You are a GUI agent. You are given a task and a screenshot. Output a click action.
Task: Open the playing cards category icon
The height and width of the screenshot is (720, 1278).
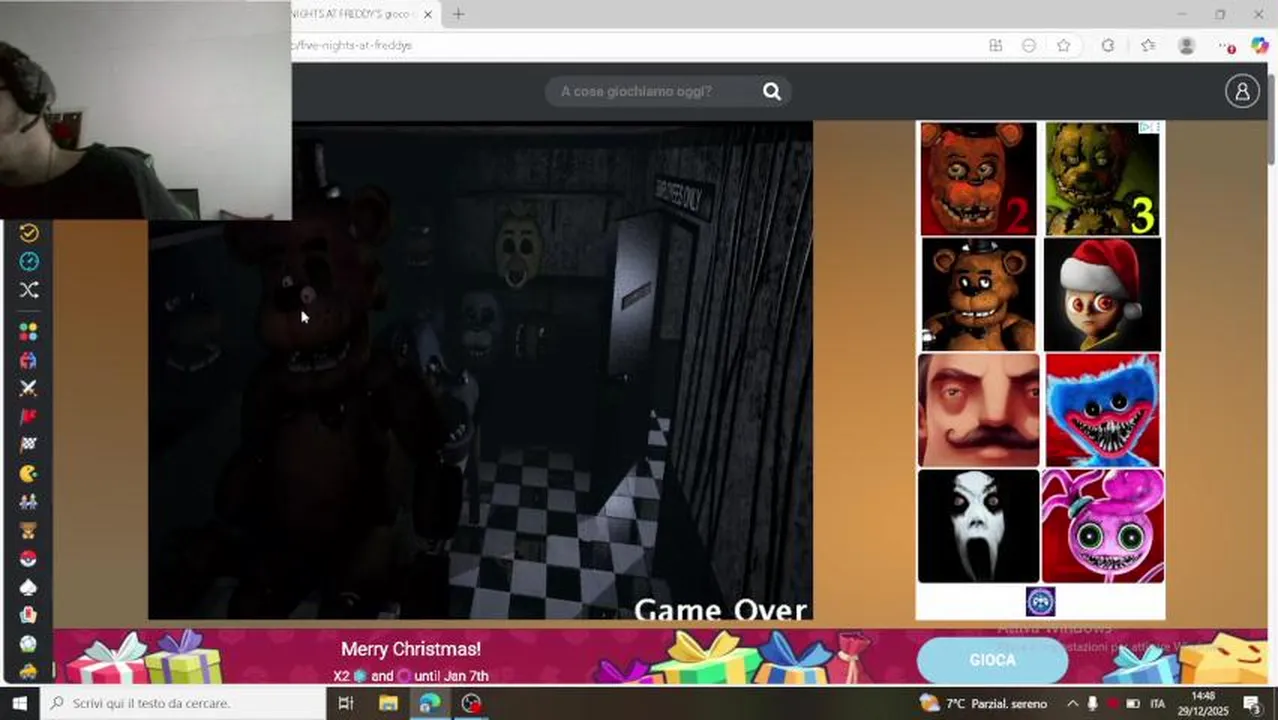coord(29,615)
